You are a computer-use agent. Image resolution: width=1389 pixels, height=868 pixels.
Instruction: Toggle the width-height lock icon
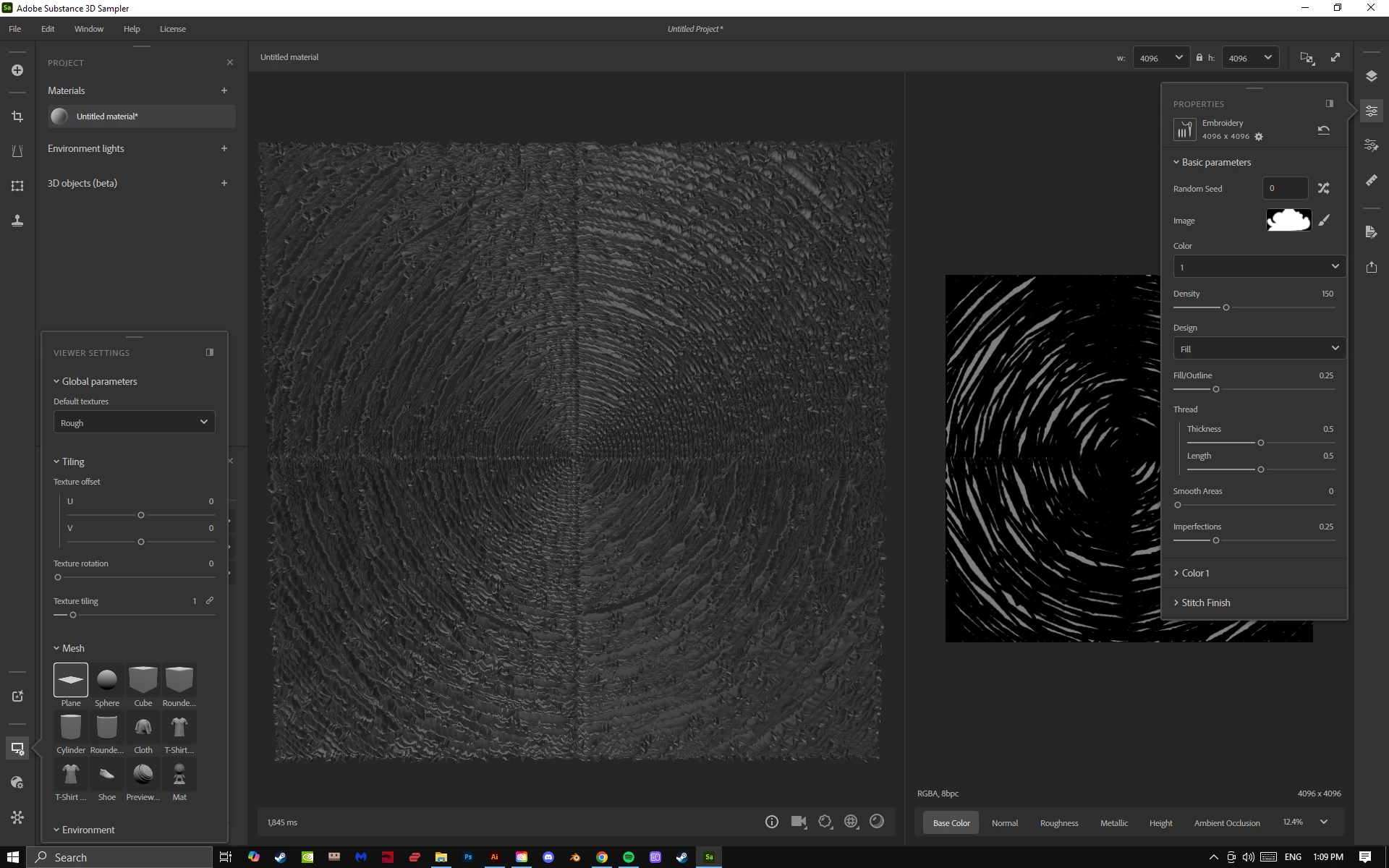pyautogui.click(x=1199, y=58)
